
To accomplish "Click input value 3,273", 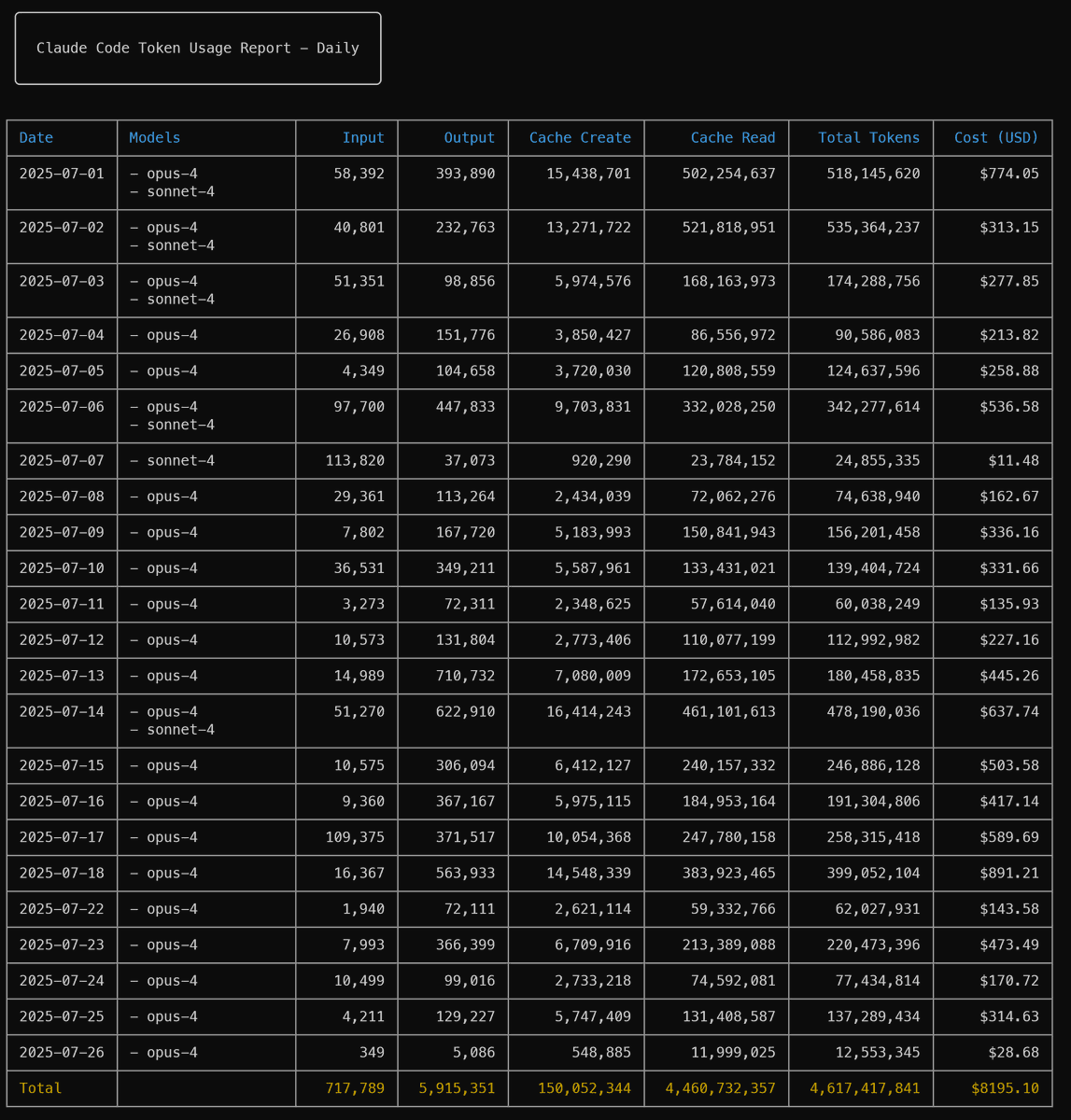I will click(363, 605).
